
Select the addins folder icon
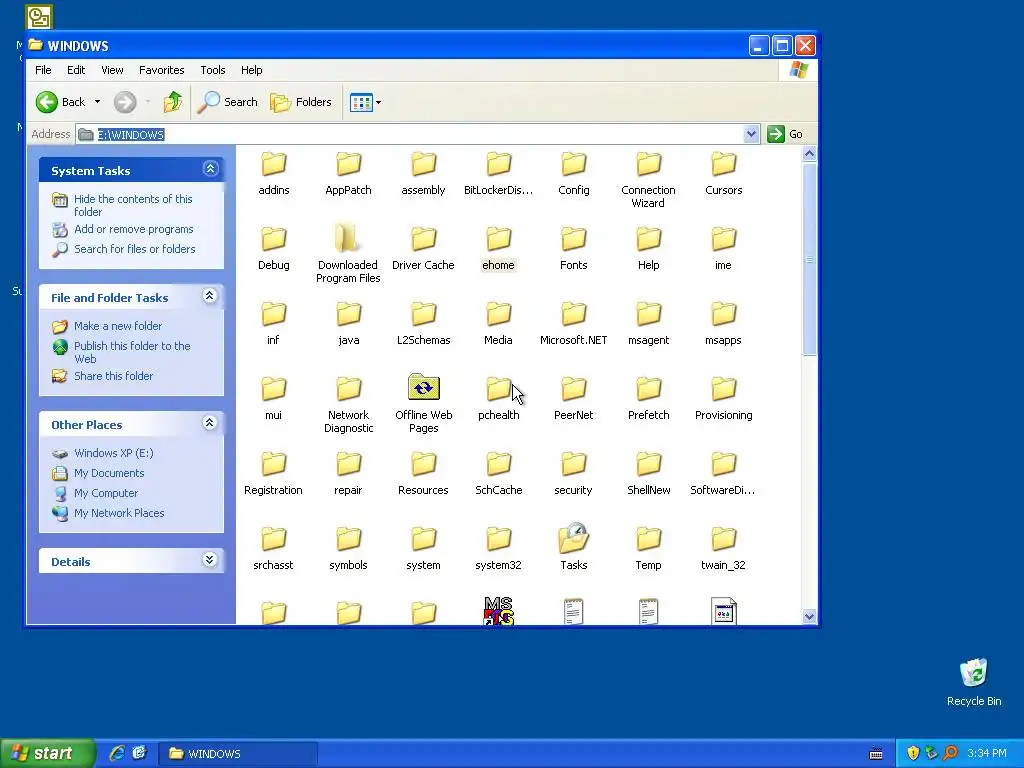click(x=274, y=165)
